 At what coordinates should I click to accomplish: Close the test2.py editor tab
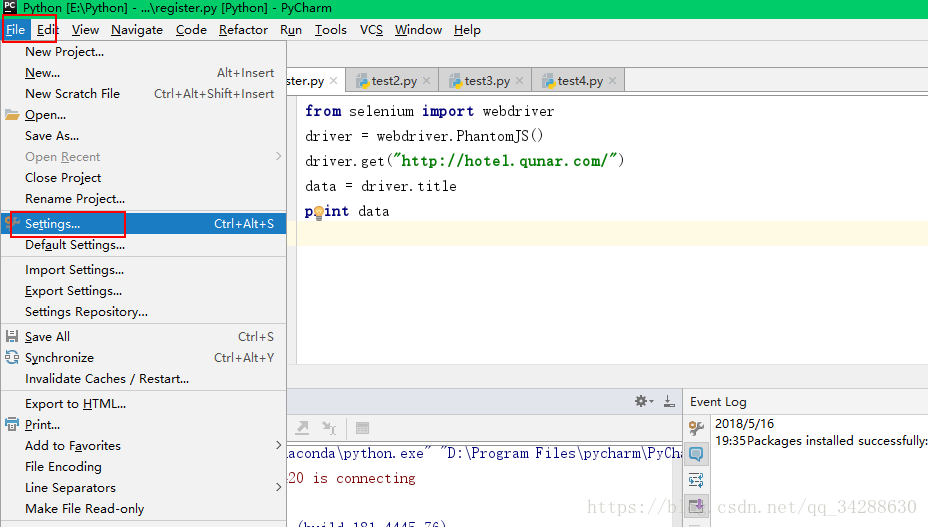tap(426, 81)
